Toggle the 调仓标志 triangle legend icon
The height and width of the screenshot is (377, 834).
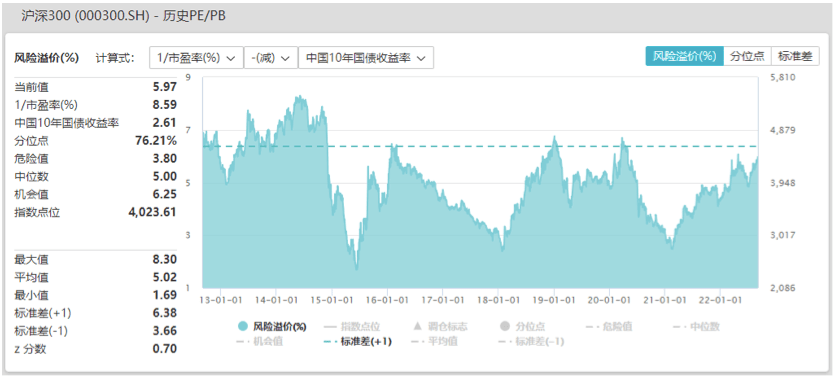[x=418, y=326]
